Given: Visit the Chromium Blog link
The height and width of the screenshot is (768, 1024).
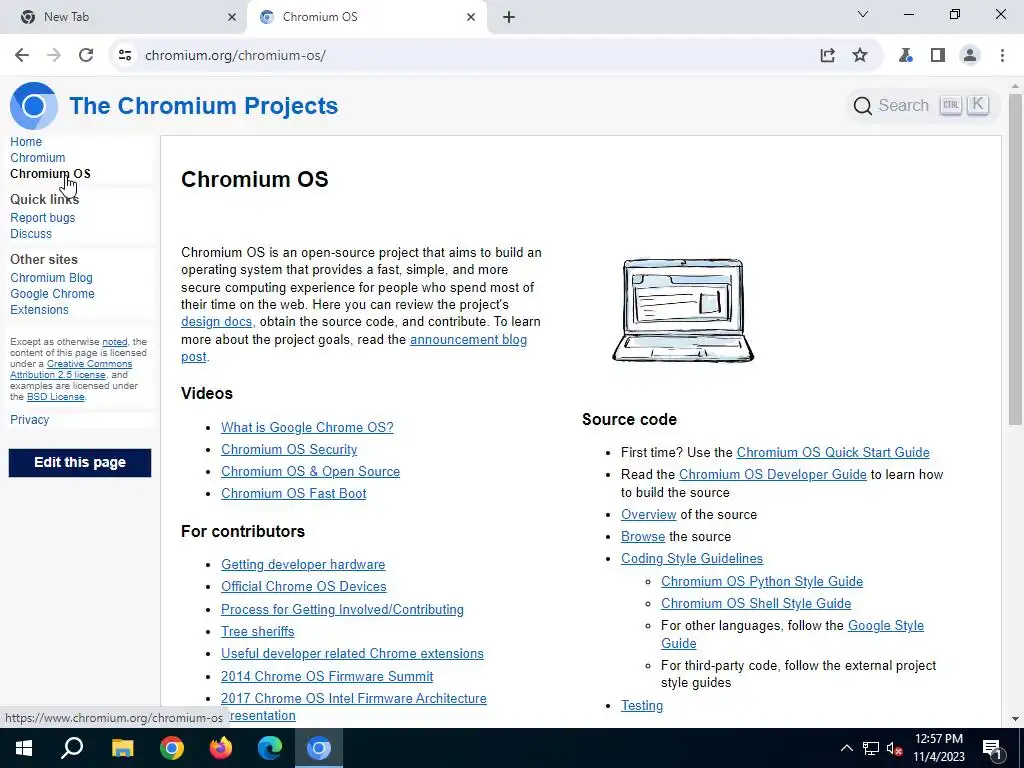Looking at the screenshot, I should (52, 278).
